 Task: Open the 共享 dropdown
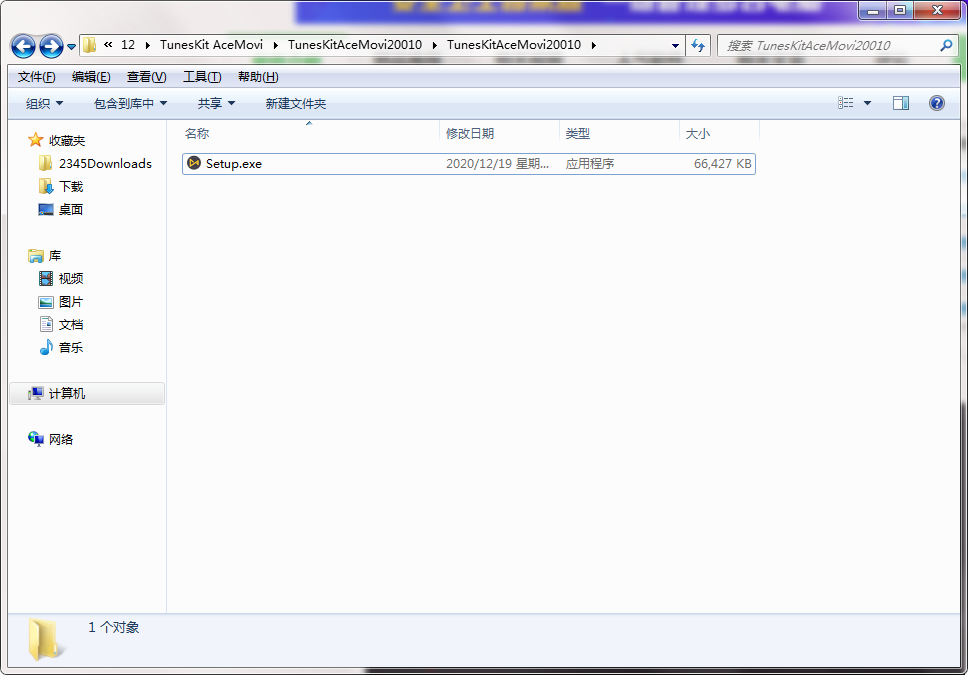[216, 103]
